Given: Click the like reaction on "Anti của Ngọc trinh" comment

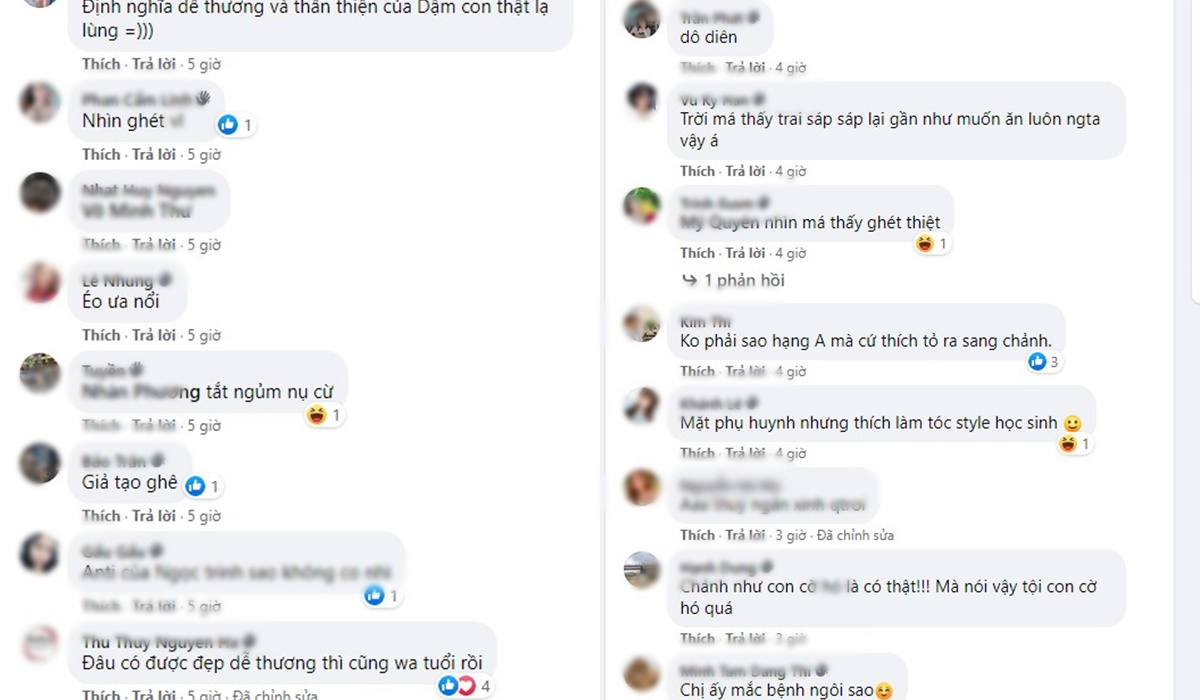Looking at the screenshot, I should tap(381, 596).
